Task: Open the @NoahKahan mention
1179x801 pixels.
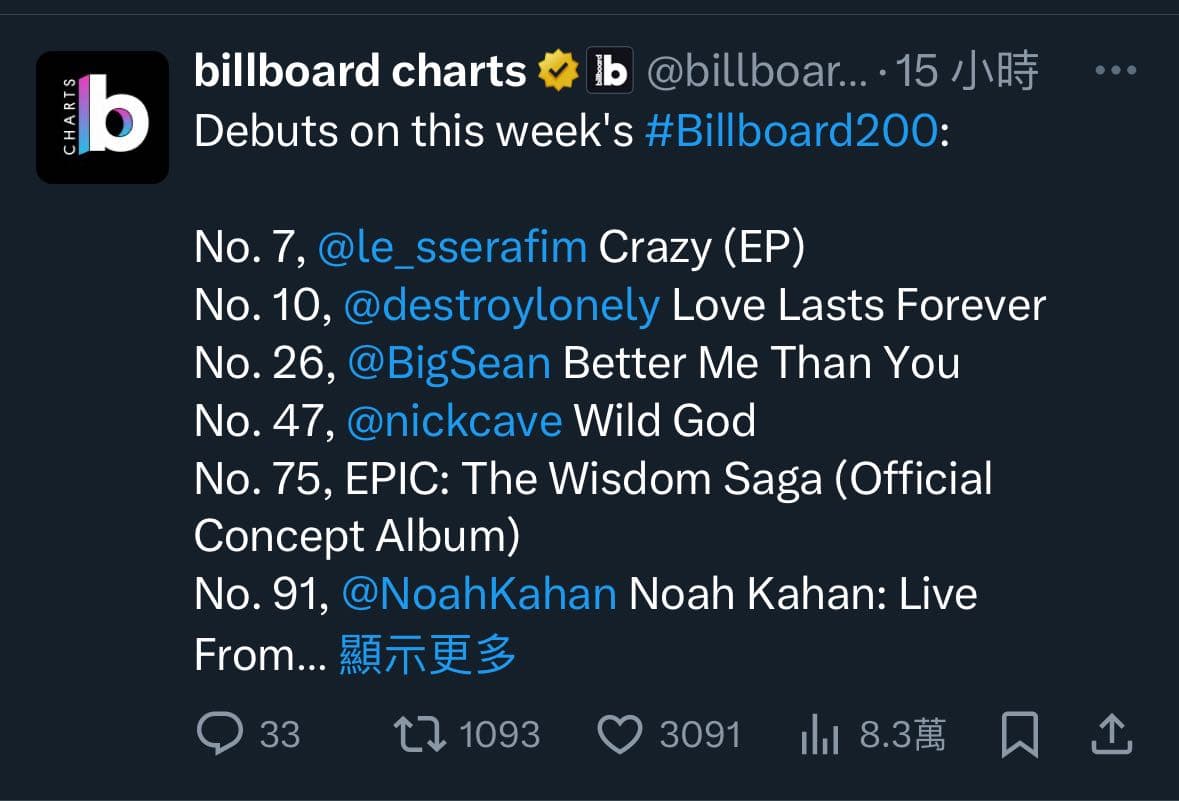Action: tap(479, 593)
